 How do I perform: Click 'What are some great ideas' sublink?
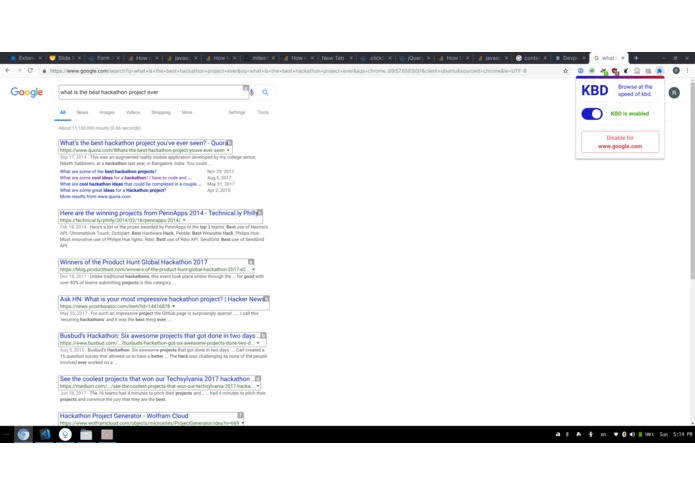(x=113, y=190)
